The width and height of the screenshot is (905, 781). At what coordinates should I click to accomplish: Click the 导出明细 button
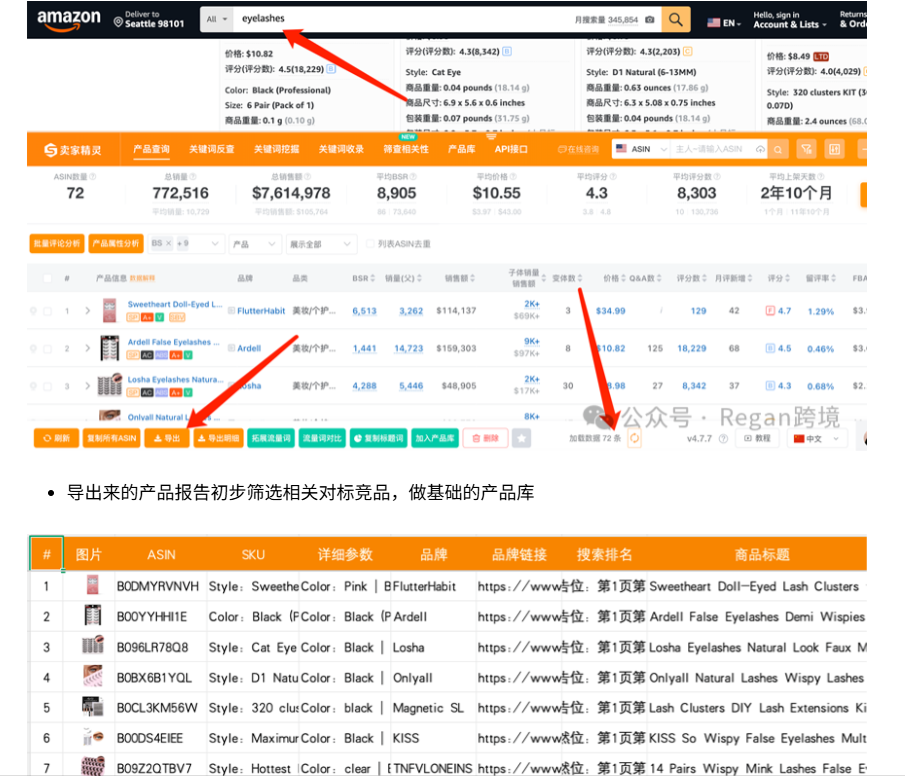(x=218, y=438)
